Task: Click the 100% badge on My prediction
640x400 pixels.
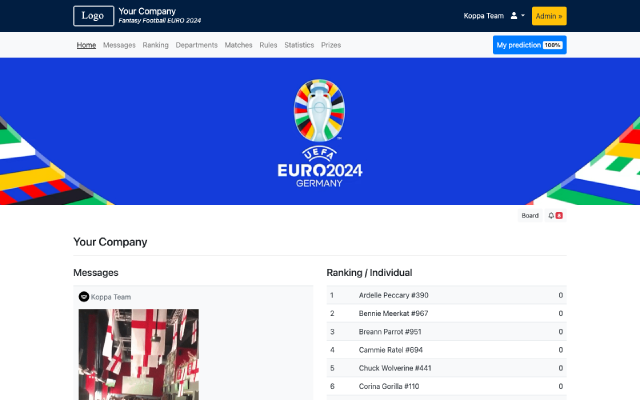Action: pyautogui.click(x=553, y=45)
